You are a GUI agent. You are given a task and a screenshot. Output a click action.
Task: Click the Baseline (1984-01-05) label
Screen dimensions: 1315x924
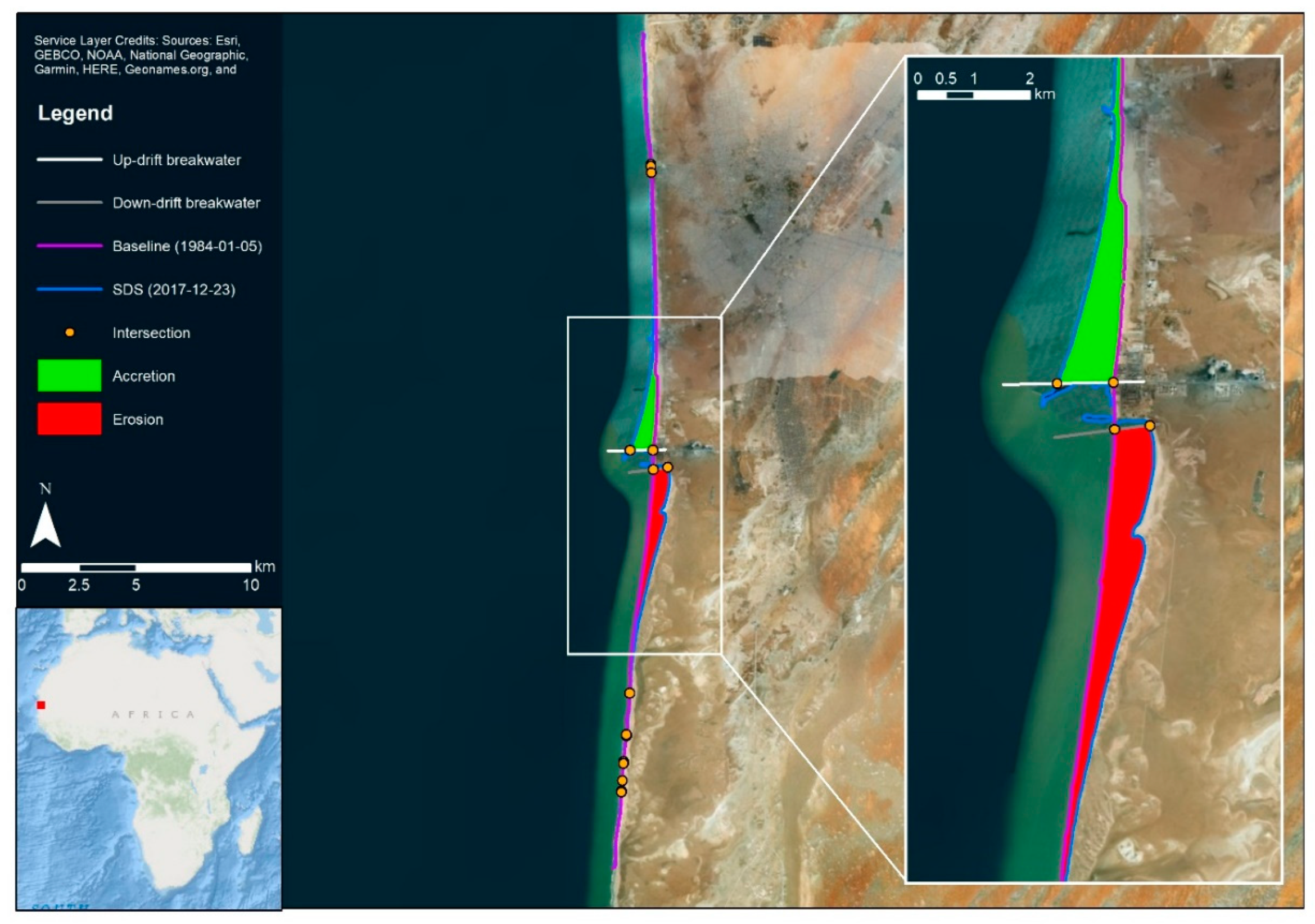187,246
